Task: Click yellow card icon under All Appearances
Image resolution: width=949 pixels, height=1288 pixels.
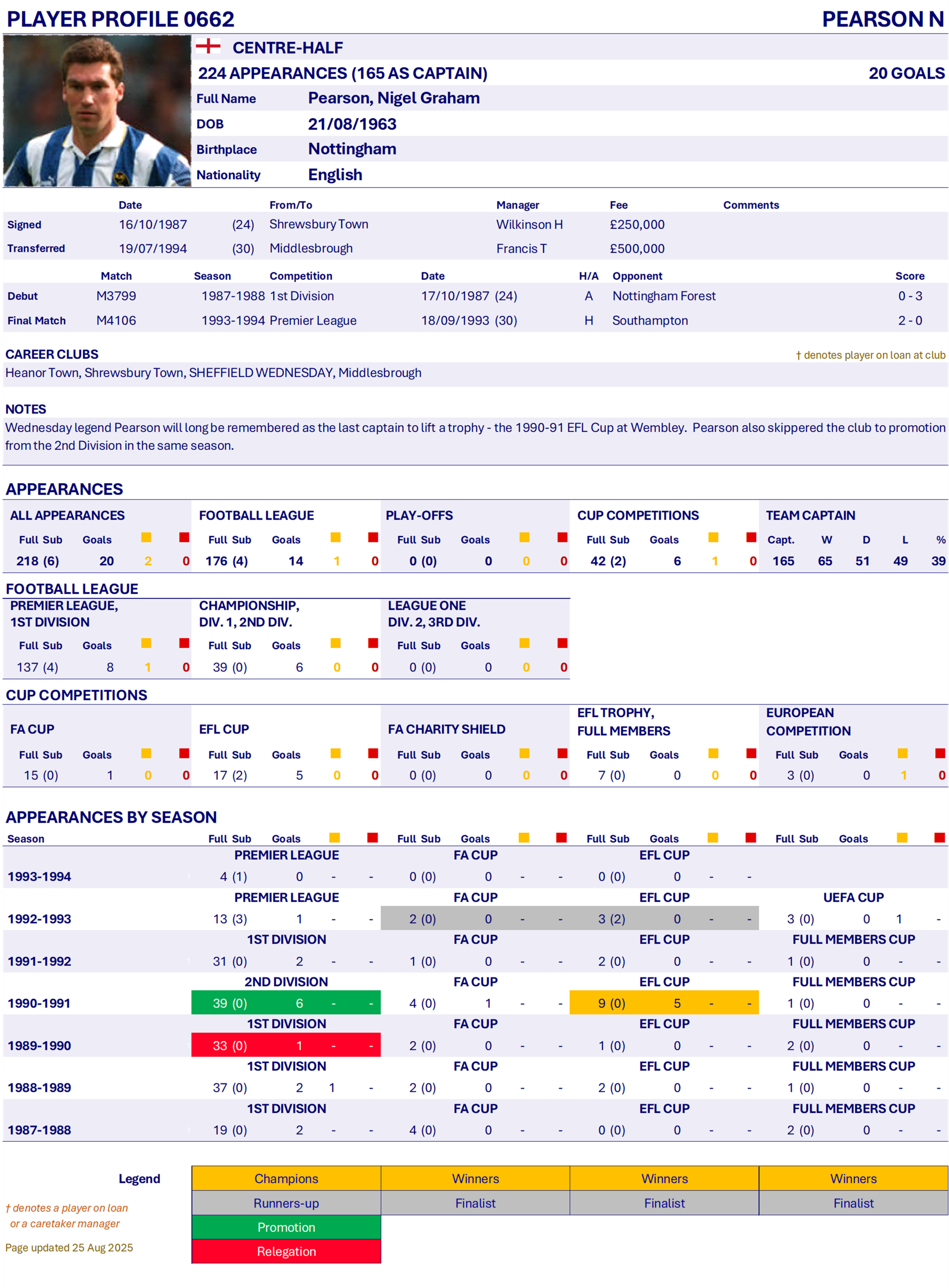Action: (x=146, y=538)
